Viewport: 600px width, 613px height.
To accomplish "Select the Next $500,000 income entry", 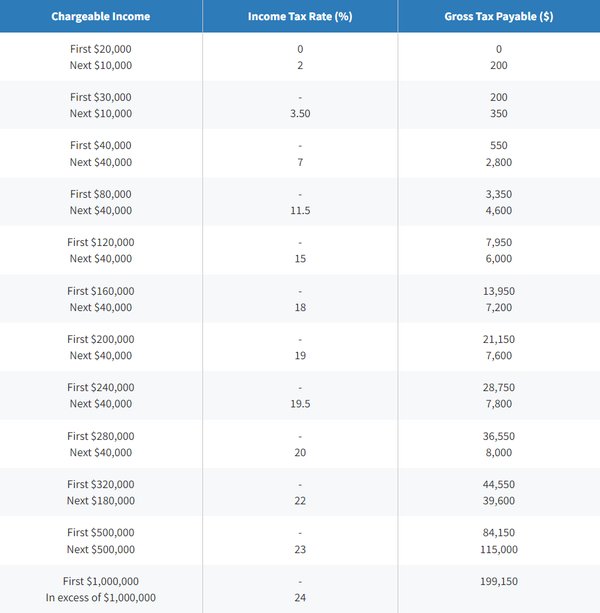I will pyautogui.click(x=101, y=549).
